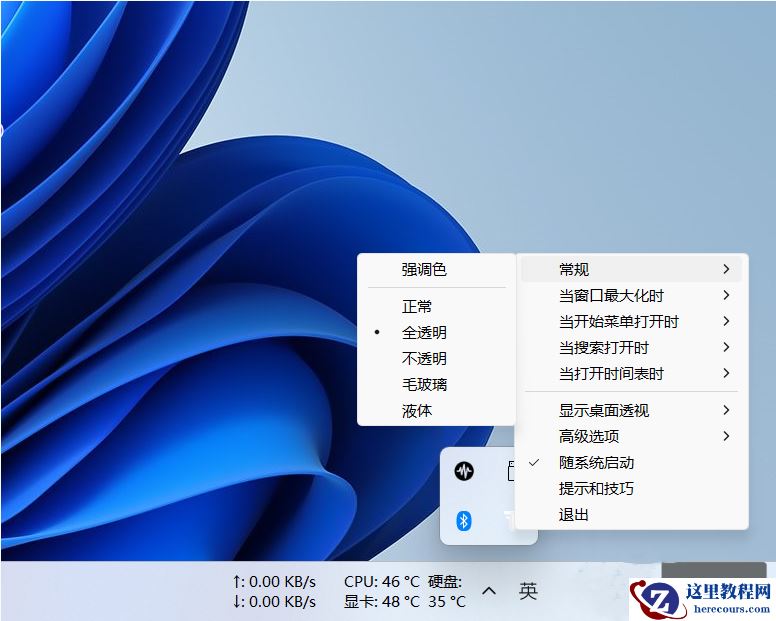Open 提示和技巧 tips and tricks

(631, 489)
